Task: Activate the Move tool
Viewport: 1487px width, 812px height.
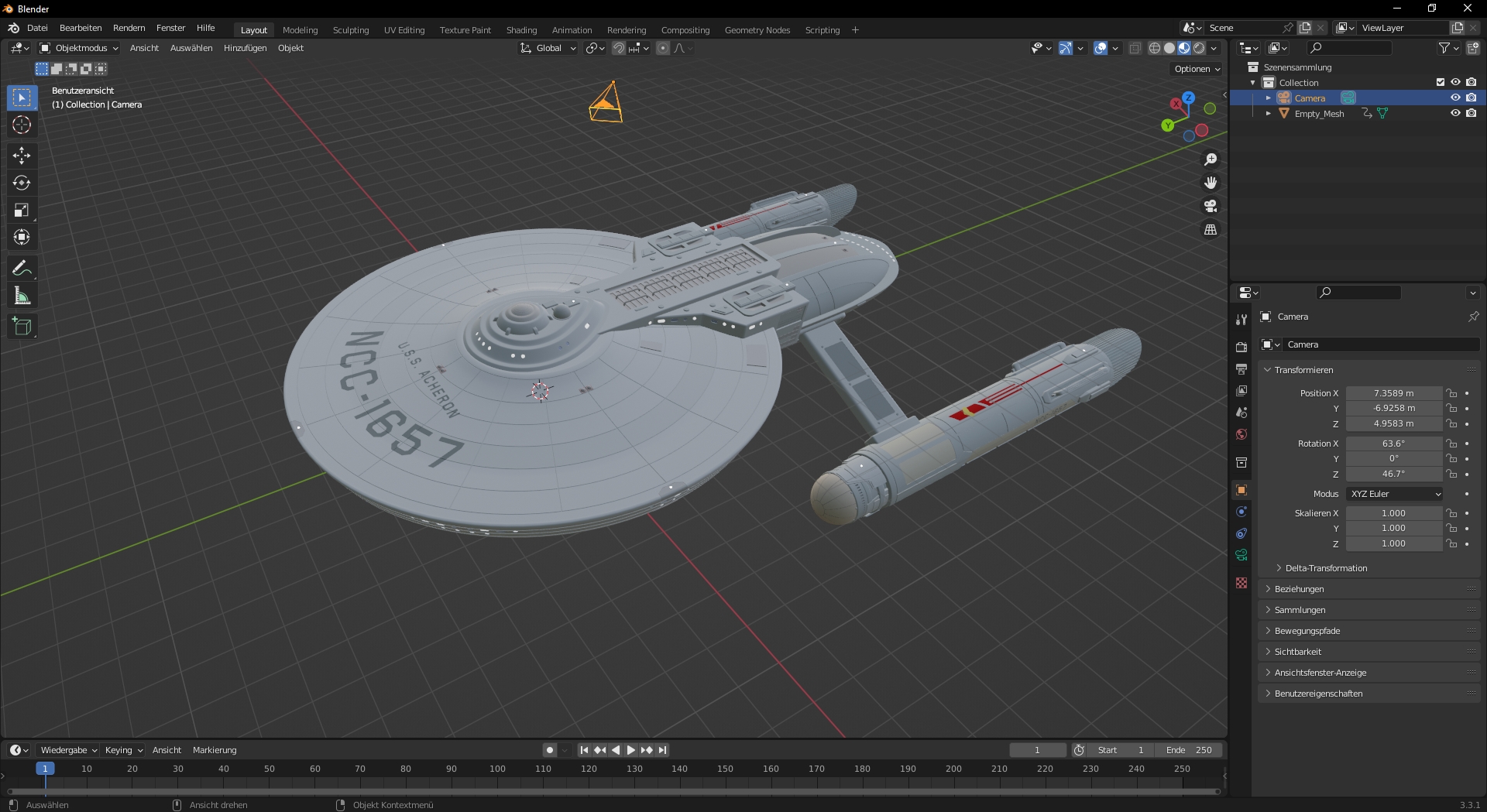Action: pyautogui.click(x=22, y=156)
